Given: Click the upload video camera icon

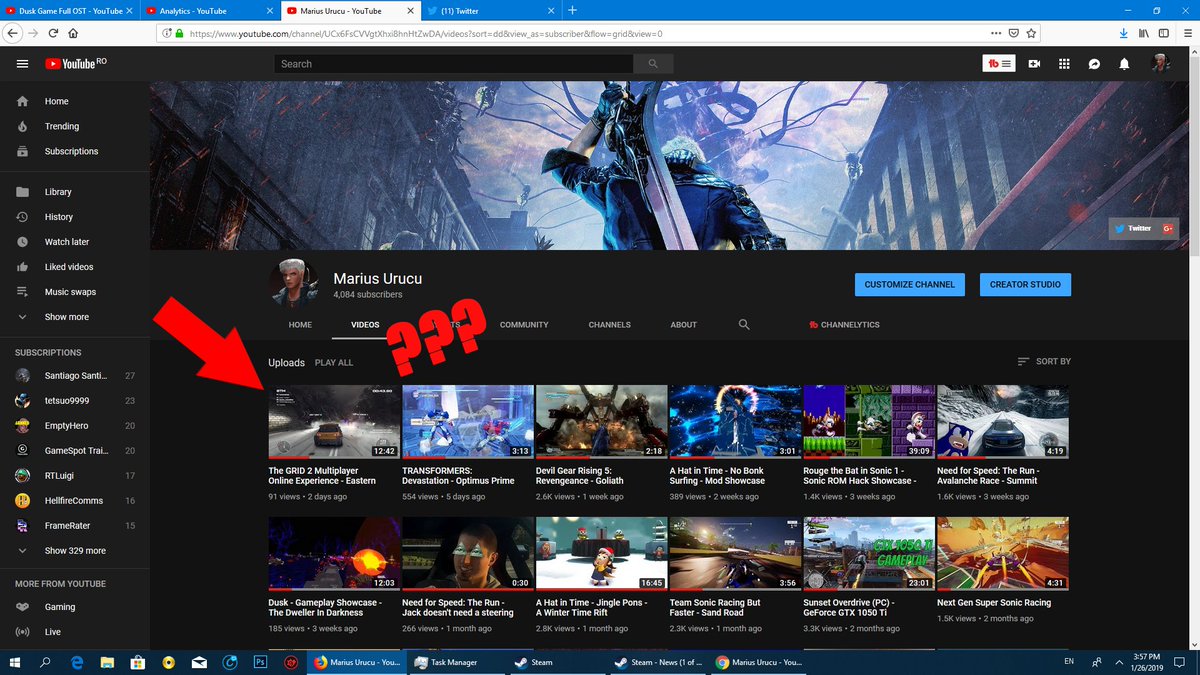Looking at the screenshot, I should [x=1034, y=64].
